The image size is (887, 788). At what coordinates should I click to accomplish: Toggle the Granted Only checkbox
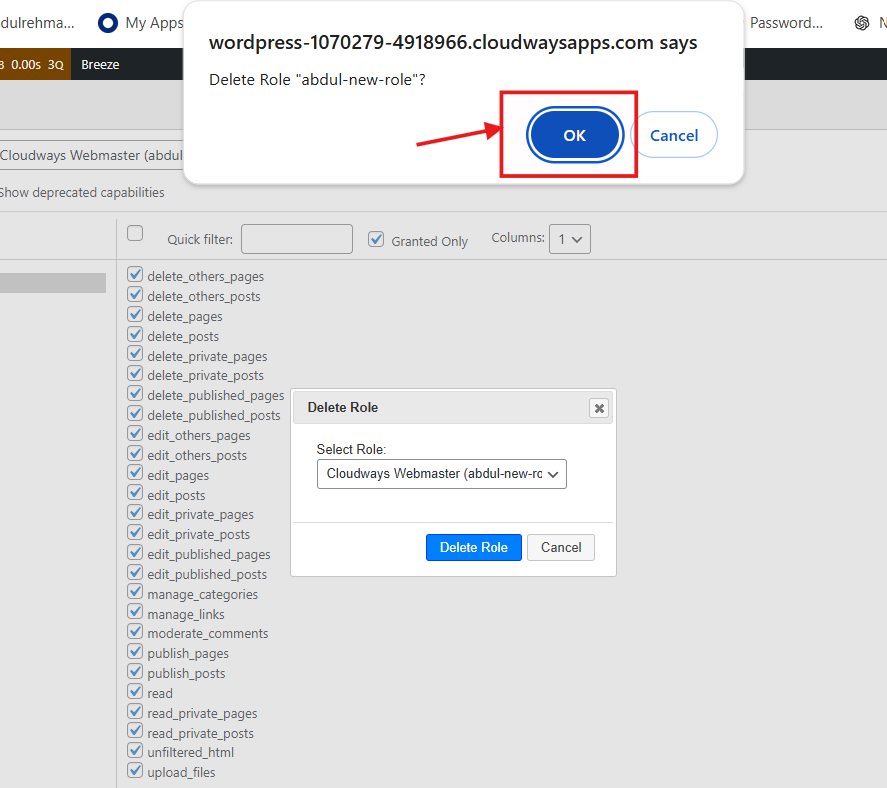click(376, 239)
